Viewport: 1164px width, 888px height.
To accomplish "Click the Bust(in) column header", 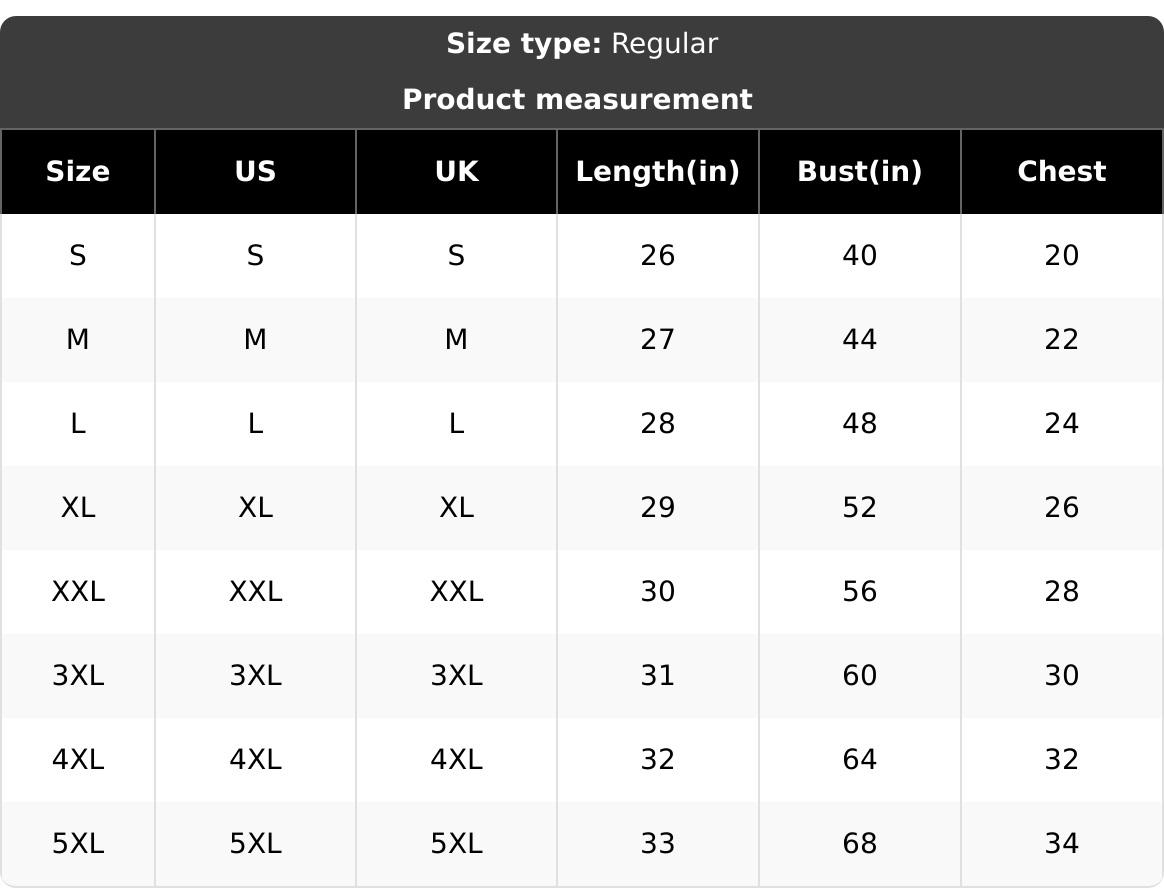I will (859, 172).
